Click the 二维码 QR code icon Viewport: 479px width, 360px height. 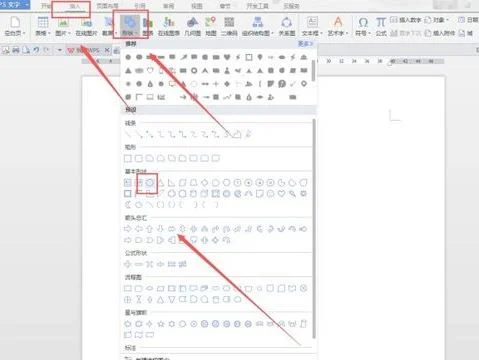click(x=229, y=26)
